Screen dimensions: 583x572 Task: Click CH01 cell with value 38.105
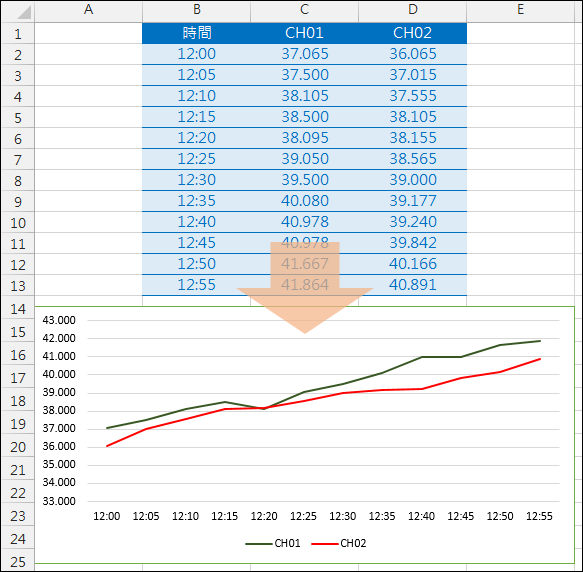tap(305, 96)
